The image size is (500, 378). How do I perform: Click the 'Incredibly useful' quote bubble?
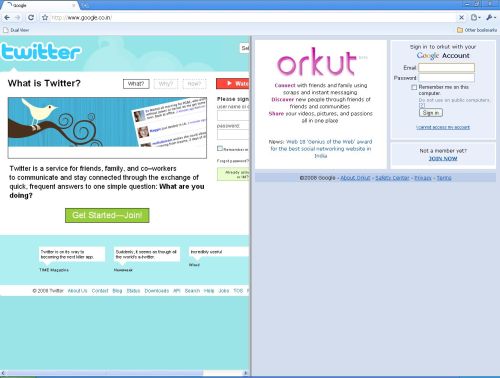point(219,252)
